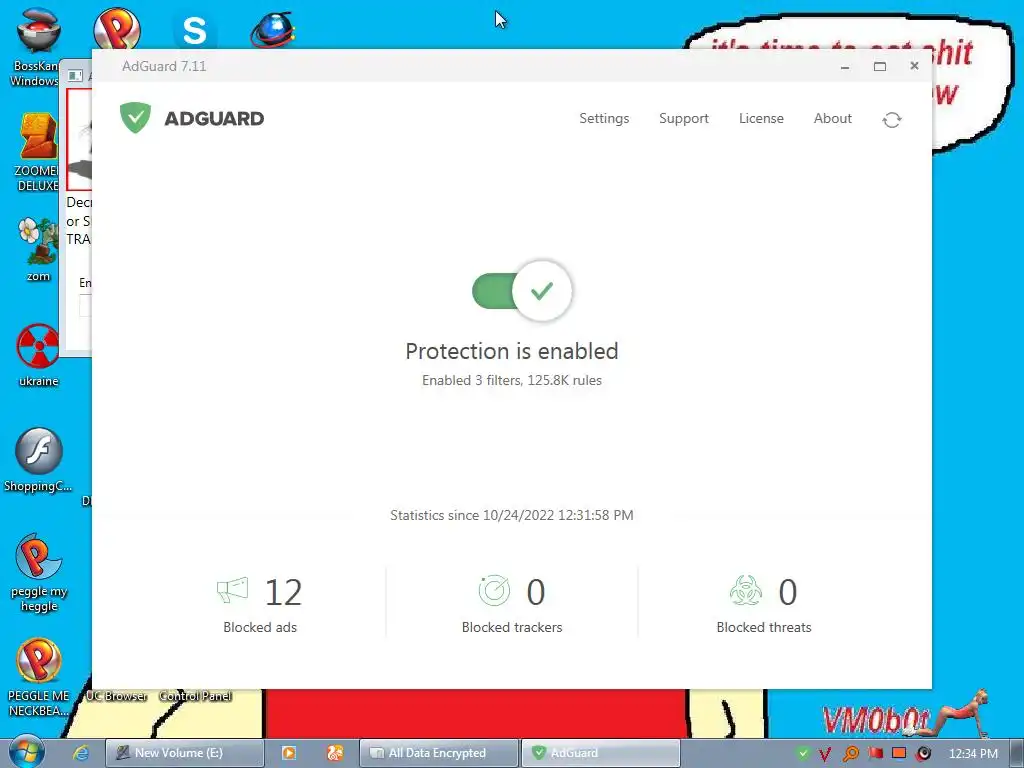The width and height of the screenshot is (1024, 768).
Task: Click the speaker volume tray icon
Action: coord(923,754)
